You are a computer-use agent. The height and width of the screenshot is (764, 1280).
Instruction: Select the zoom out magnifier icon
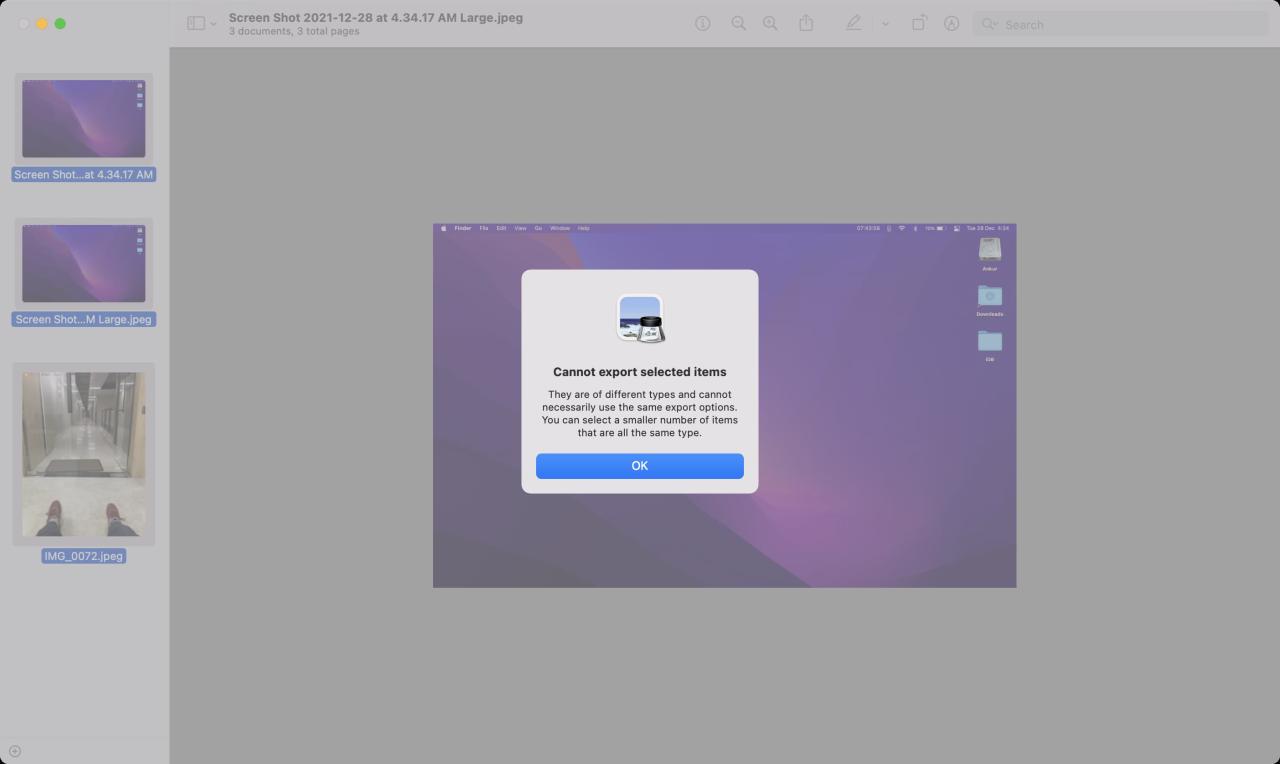click(x=739, y=23)
